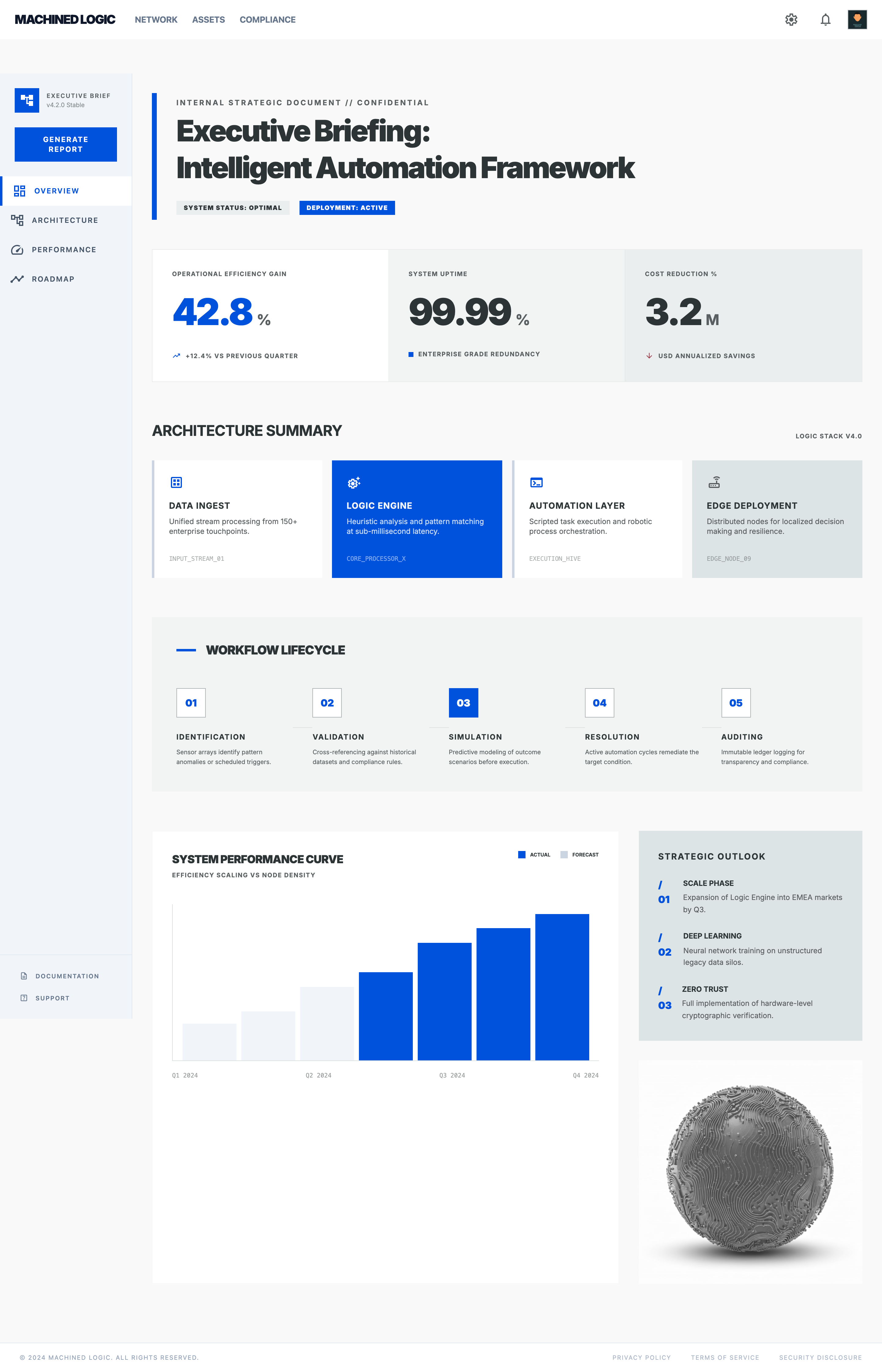
Task: Switch to the COMPLIANCE menu item
Action: [x=267, y=20]
